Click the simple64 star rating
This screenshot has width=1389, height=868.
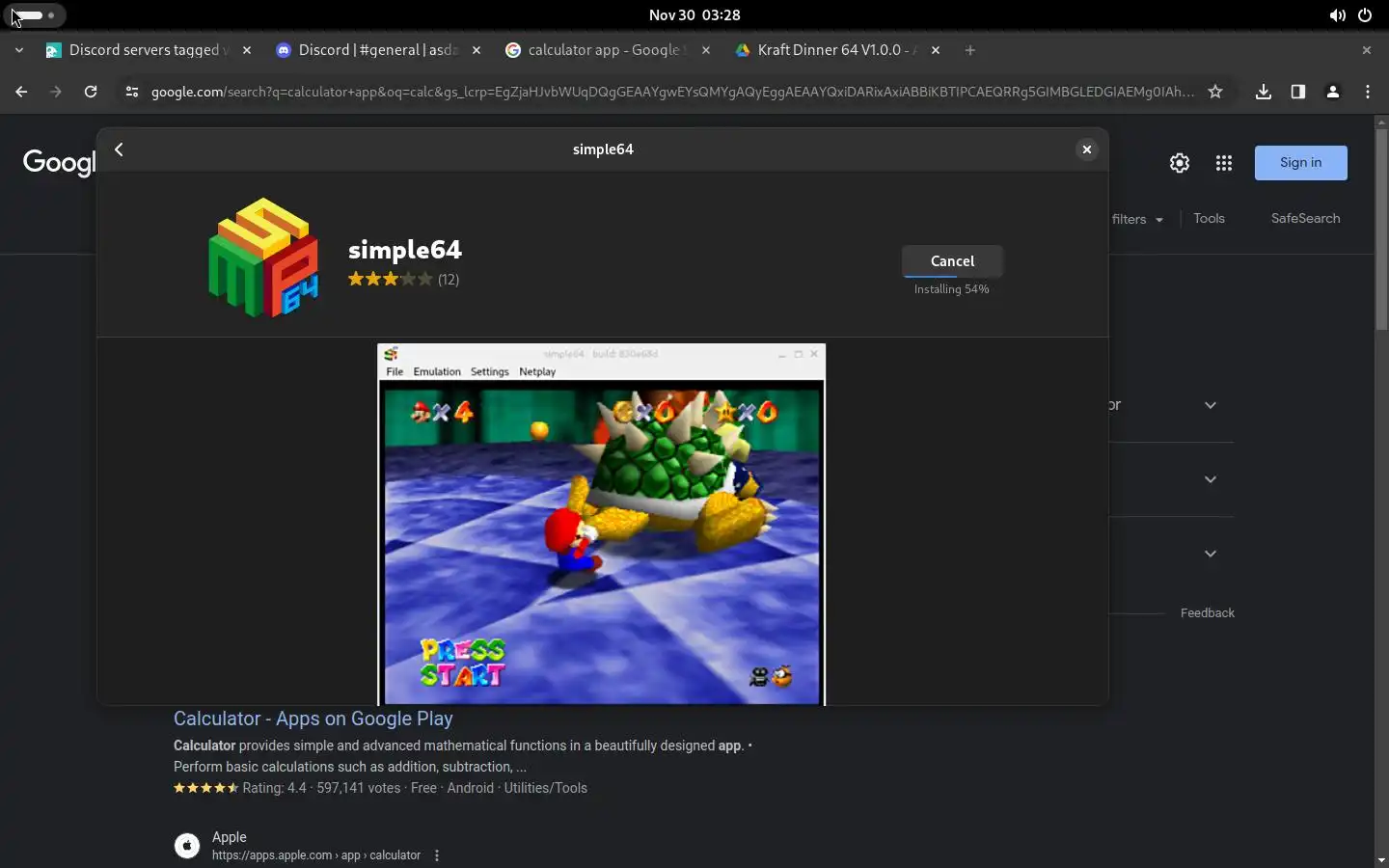(x=390, y=280)
